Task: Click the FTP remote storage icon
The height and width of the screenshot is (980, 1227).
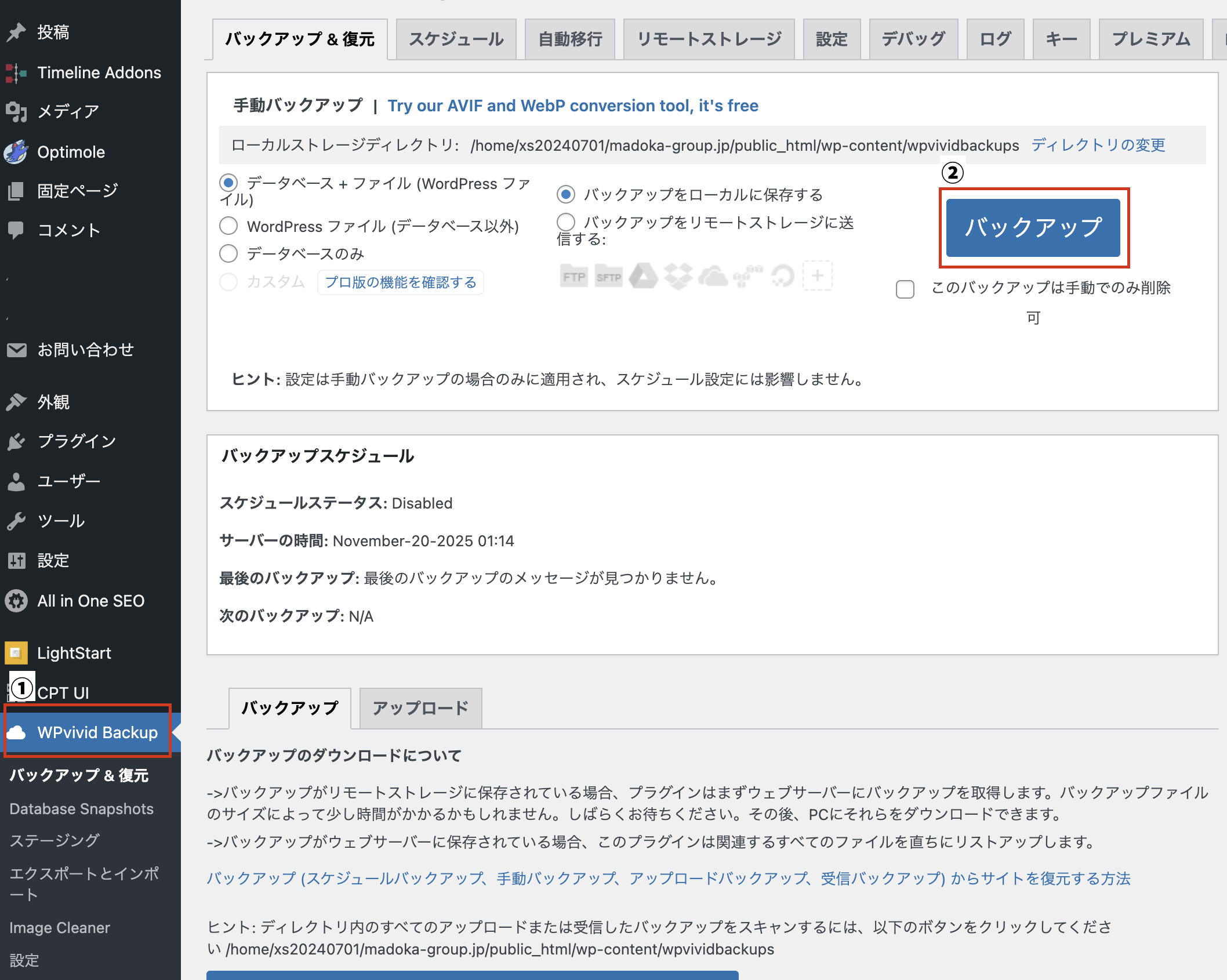Action: (574, 277)
